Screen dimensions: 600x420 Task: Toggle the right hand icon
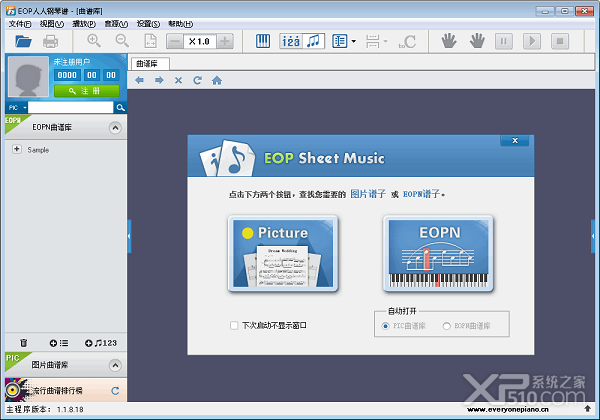pos(477,41)
